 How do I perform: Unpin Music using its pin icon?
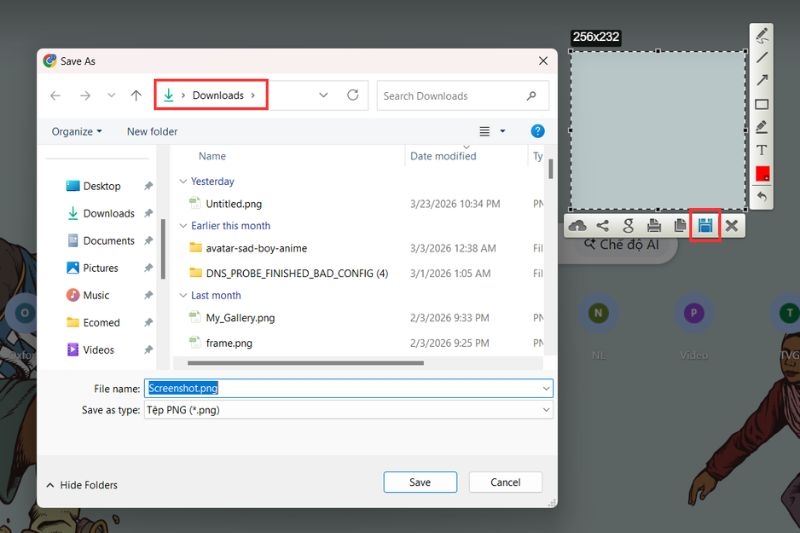(148, 295)
